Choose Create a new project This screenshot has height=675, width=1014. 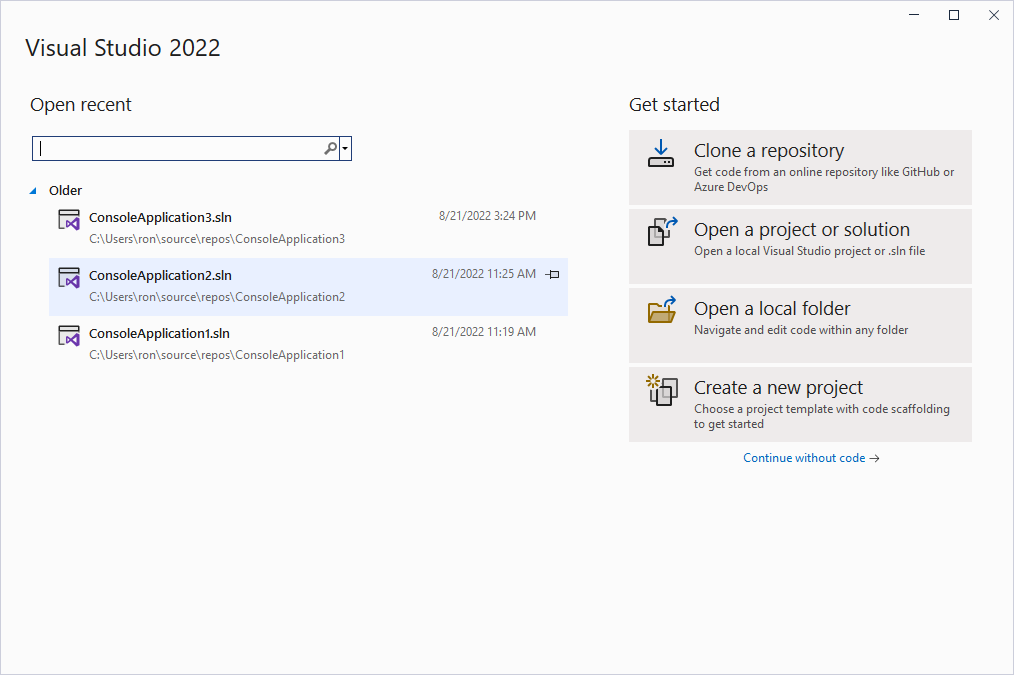pos(800,403)
